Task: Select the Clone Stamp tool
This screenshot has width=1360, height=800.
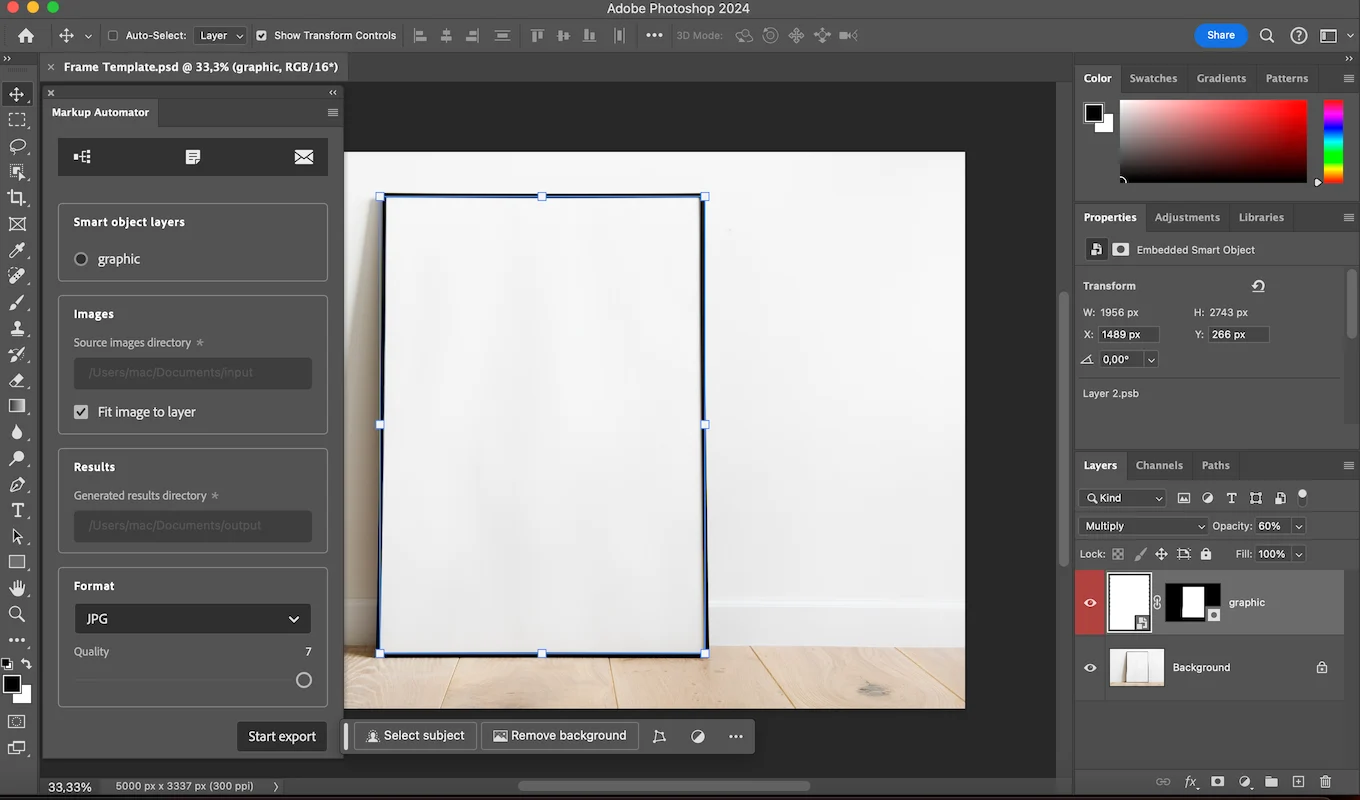Action: tap(17, 328)
